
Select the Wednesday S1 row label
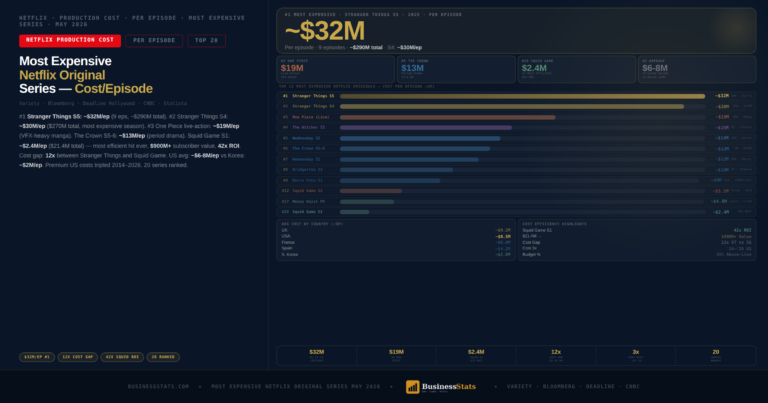click(306, 159)
